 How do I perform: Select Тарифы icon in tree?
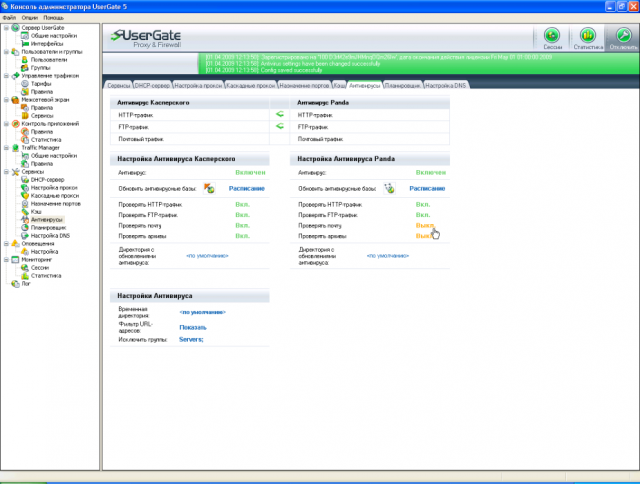pyautogui.click(x=25, y=84)
